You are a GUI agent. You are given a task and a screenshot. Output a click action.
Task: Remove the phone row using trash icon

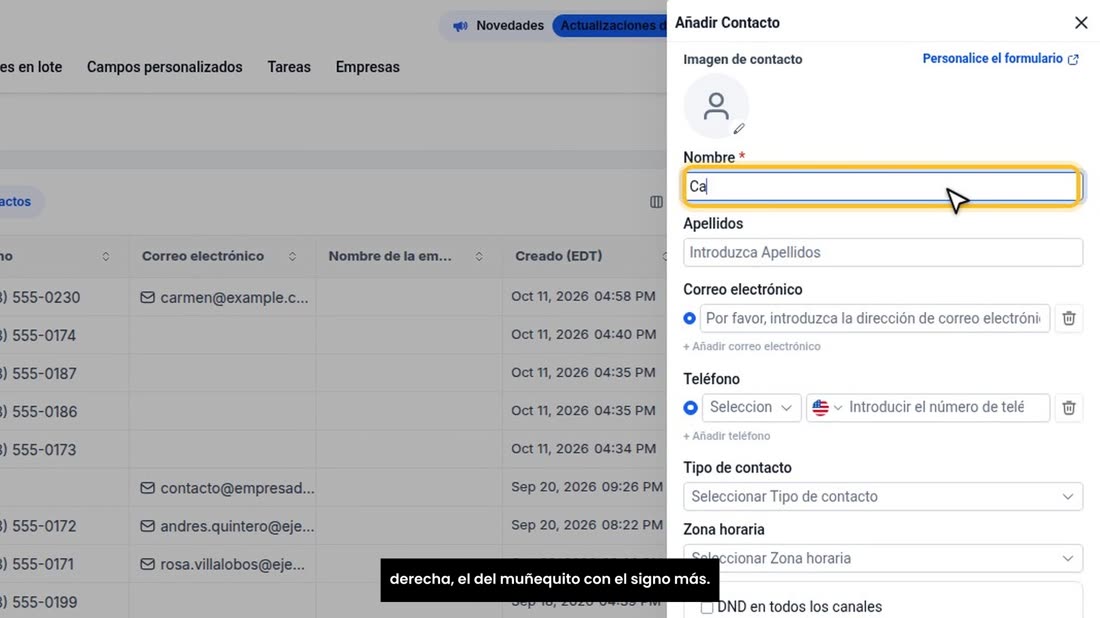pos(1068,408)
